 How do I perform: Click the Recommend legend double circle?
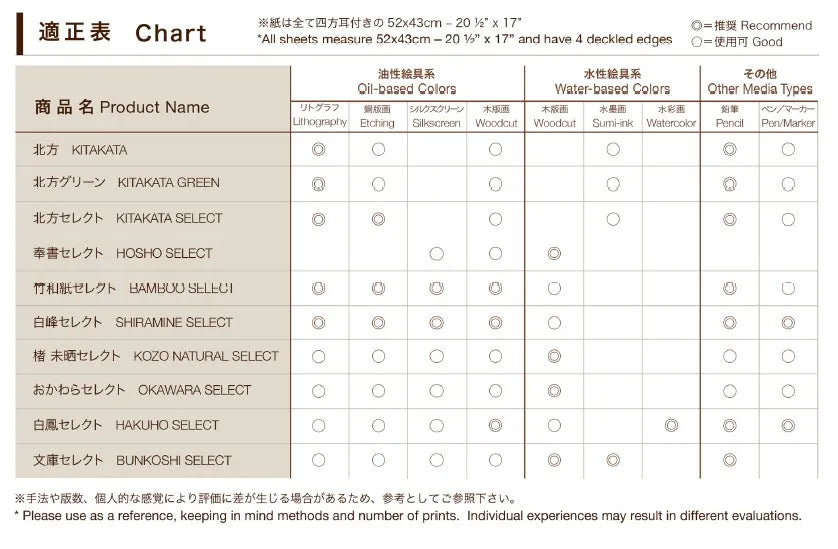pos(696,26)
